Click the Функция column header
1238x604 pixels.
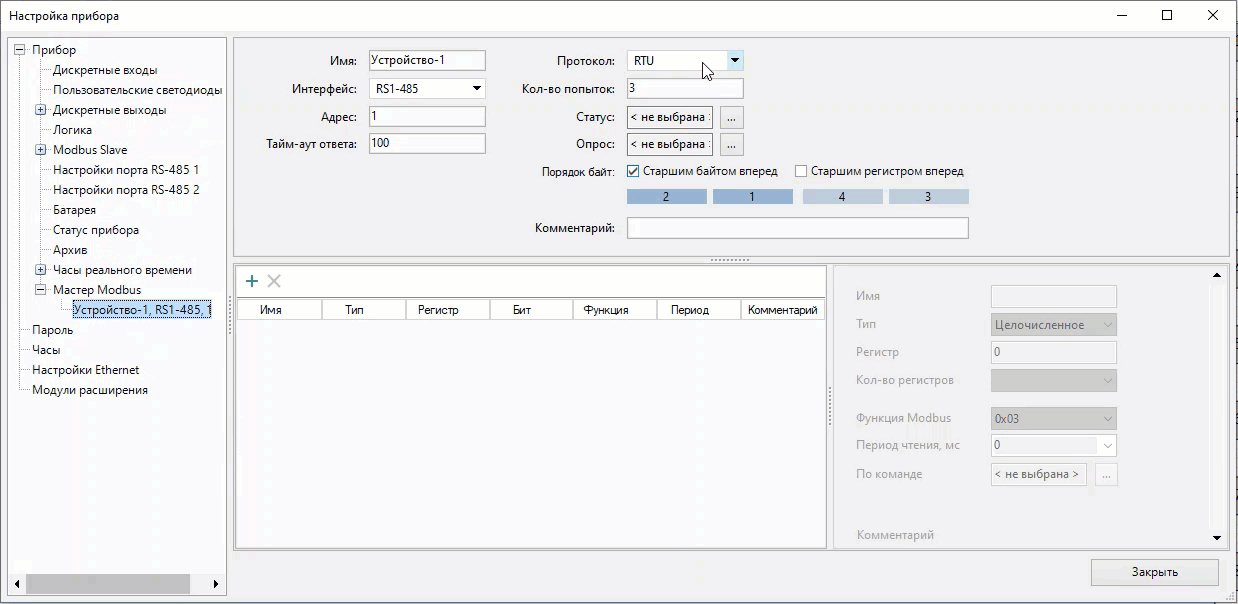[x=615, y=310]
